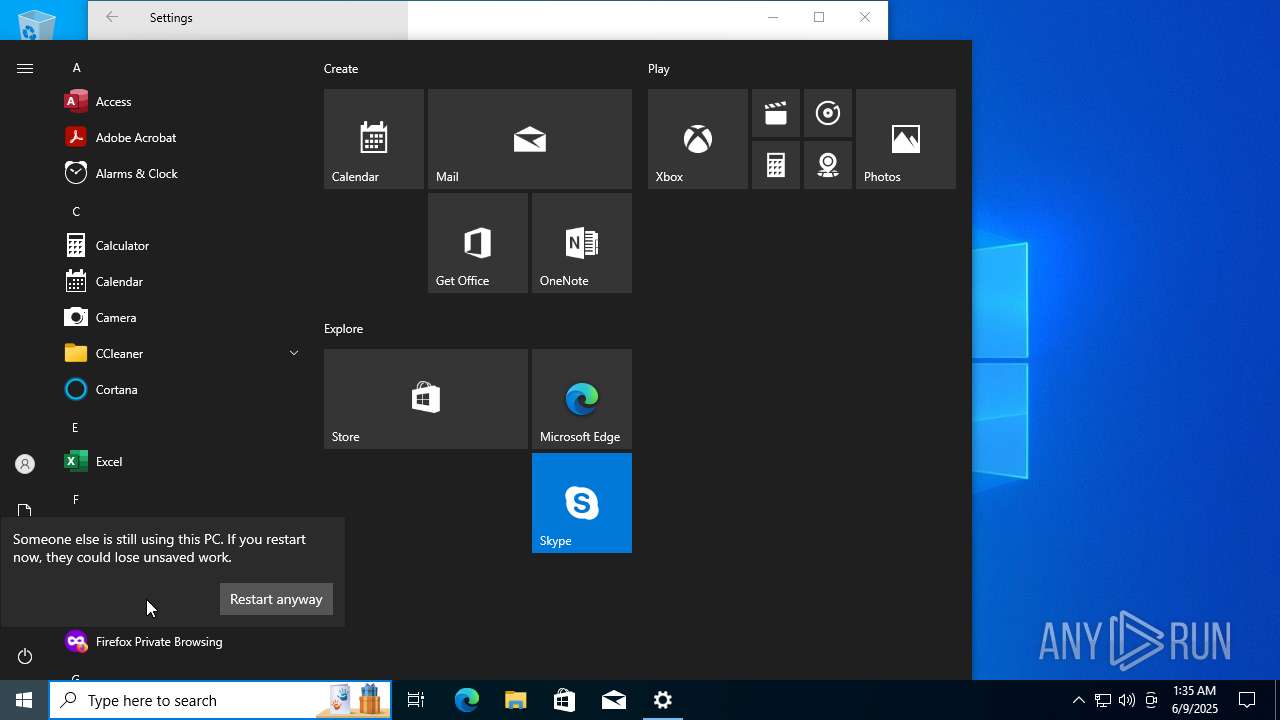Open Microsoft Edge from the taskbar
1280x720 pixels.
click(466, 700)
